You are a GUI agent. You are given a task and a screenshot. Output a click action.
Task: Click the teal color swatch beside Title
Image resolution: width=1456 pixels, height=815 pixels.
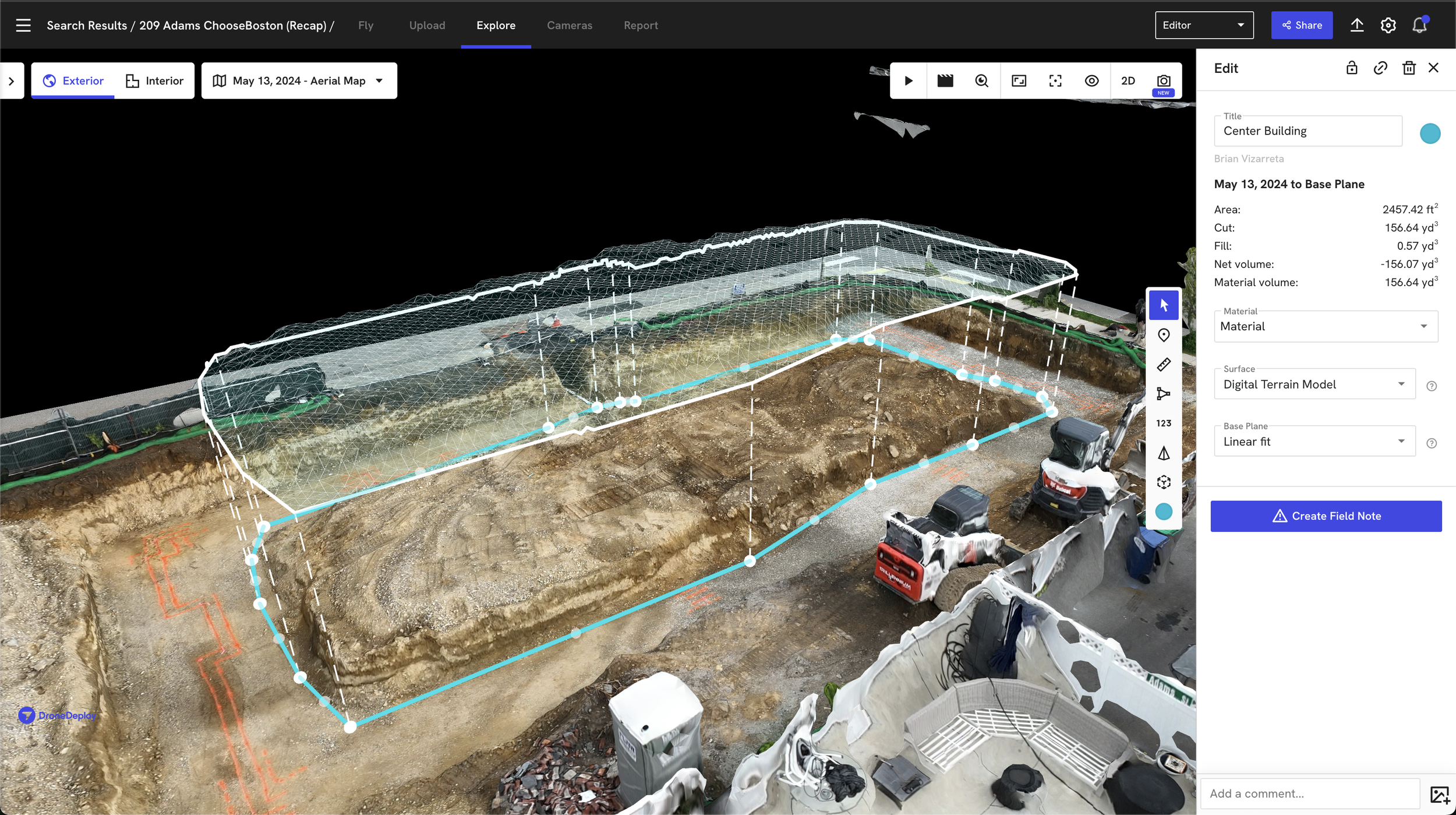pyautogui.click(x=1429, y=133)
